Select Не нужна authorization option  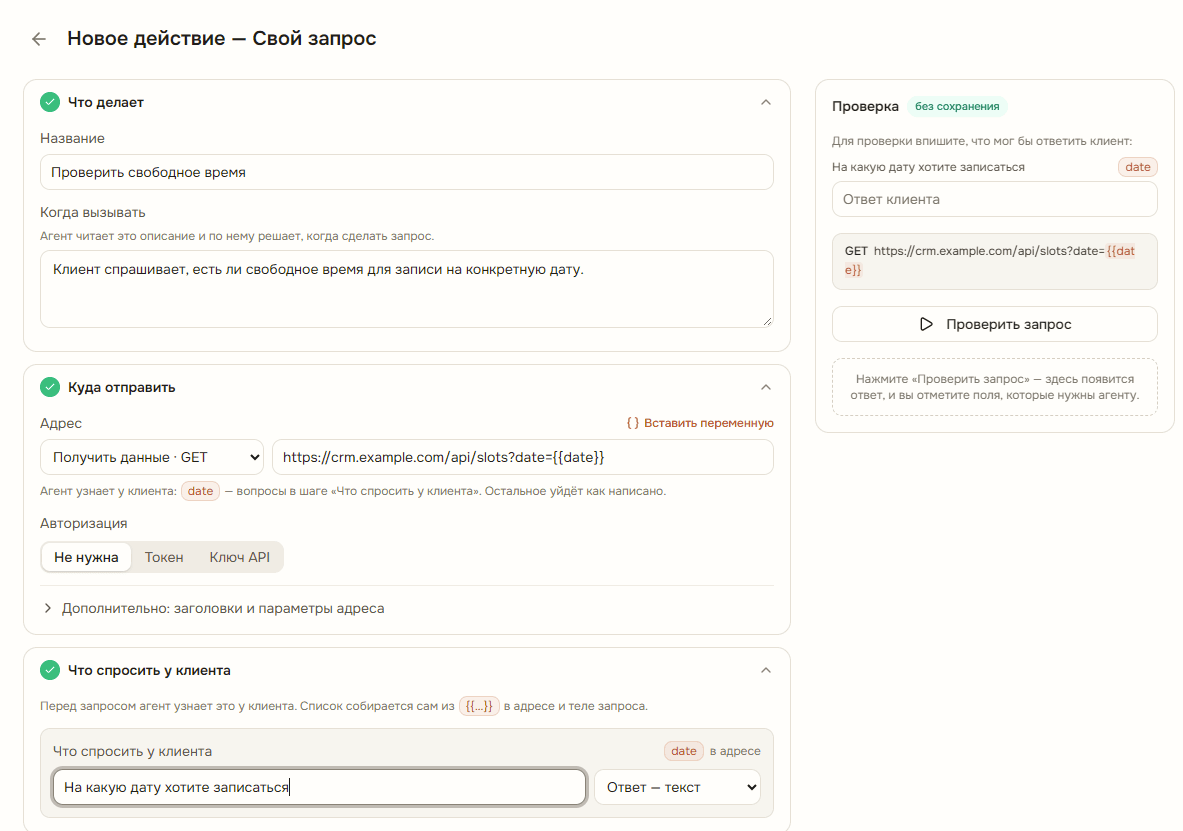pos(86,557)
